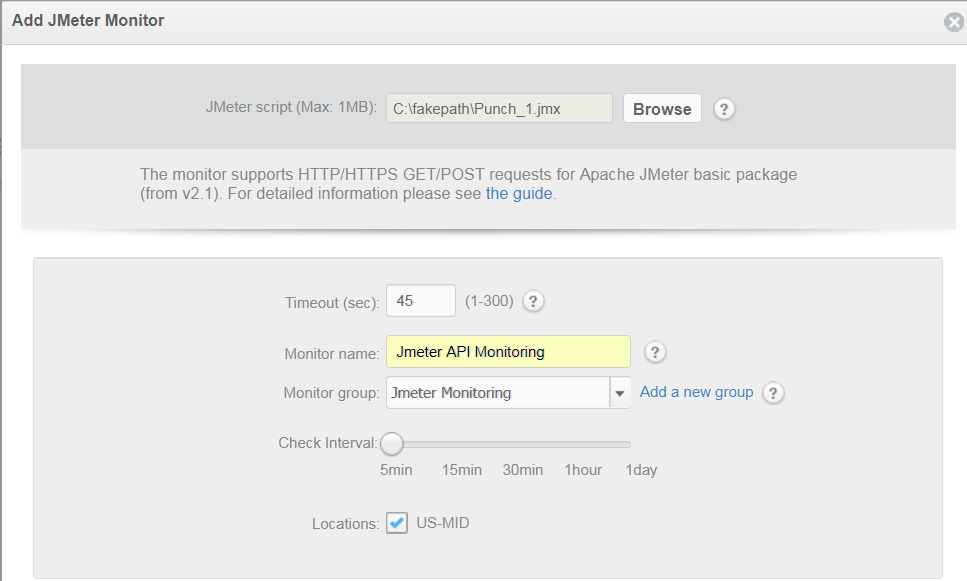967x581 pixels.
Task: Click Add a new group link
Action: [x=696, y=392]
